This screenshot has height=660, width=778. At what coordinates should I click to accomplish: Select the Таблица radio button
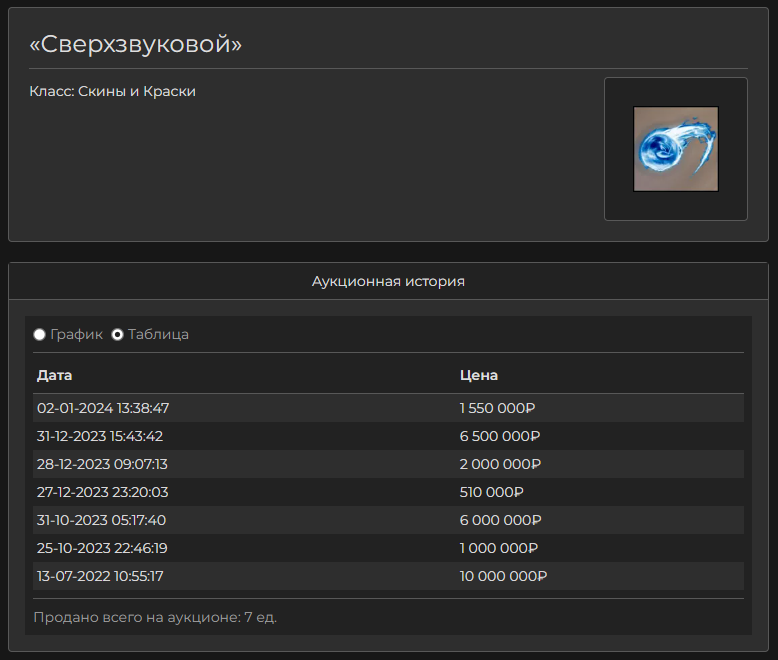point(117,334)
